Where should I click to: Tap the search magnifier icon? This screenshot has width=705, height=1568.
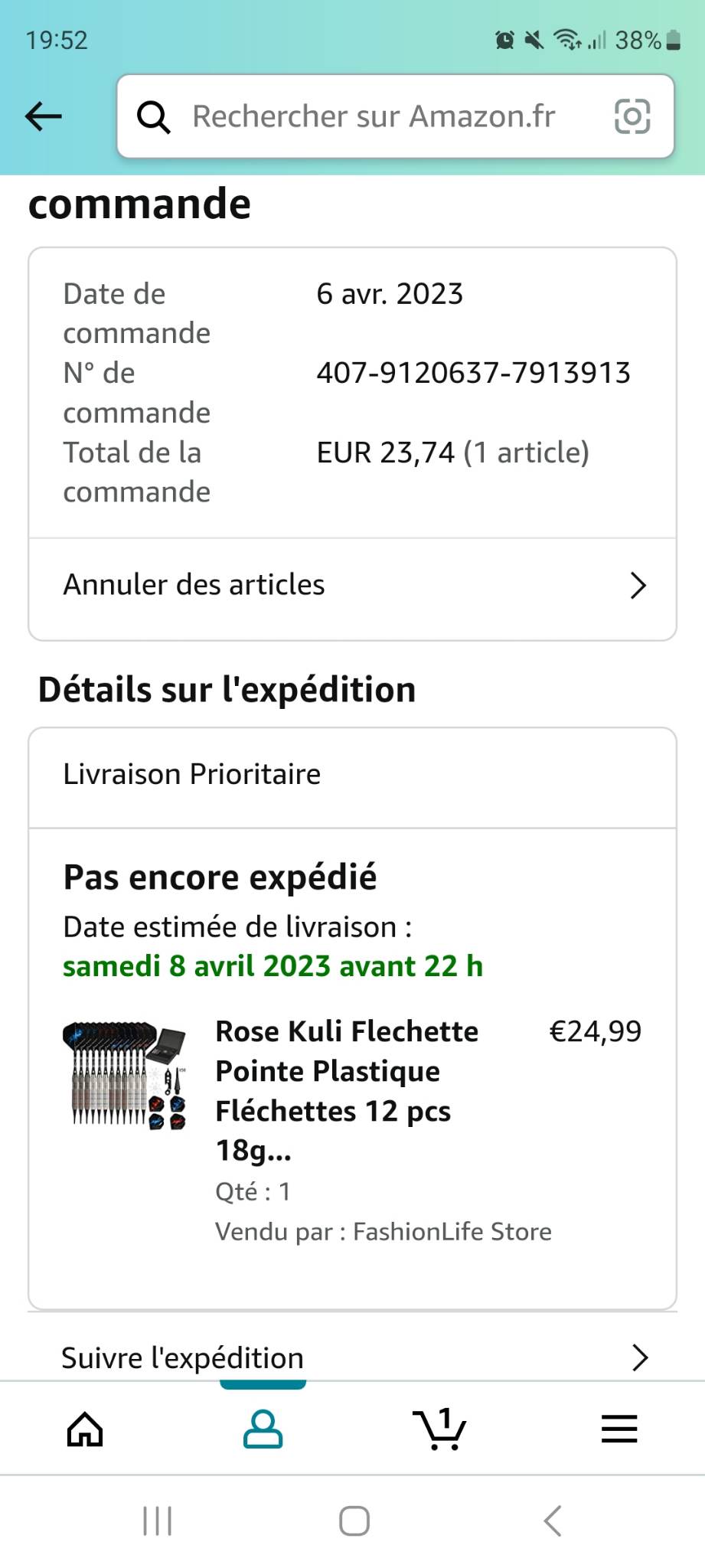point(154,117)
